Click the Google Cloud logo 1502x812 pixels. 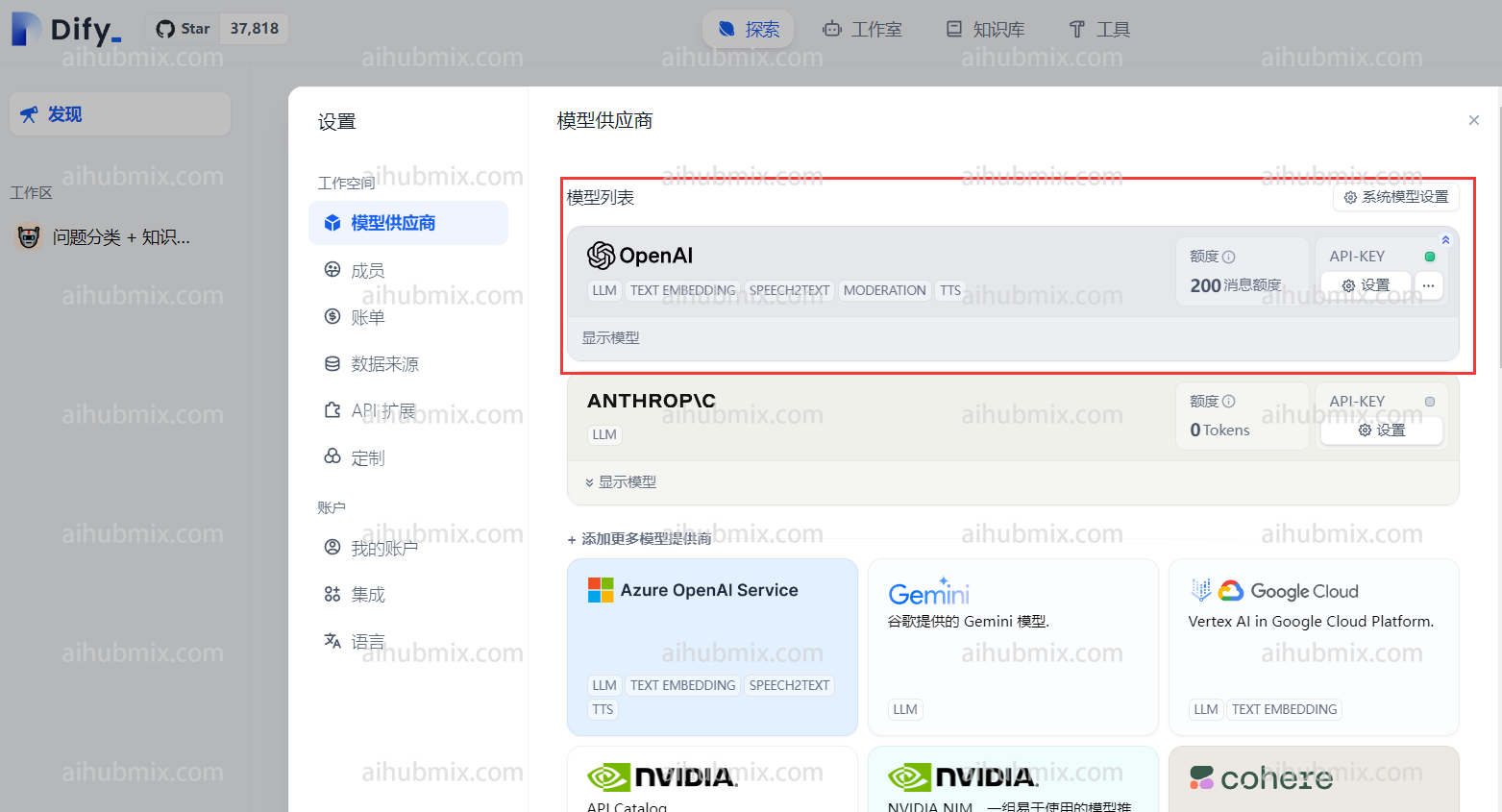click(x=1274, y=591)
